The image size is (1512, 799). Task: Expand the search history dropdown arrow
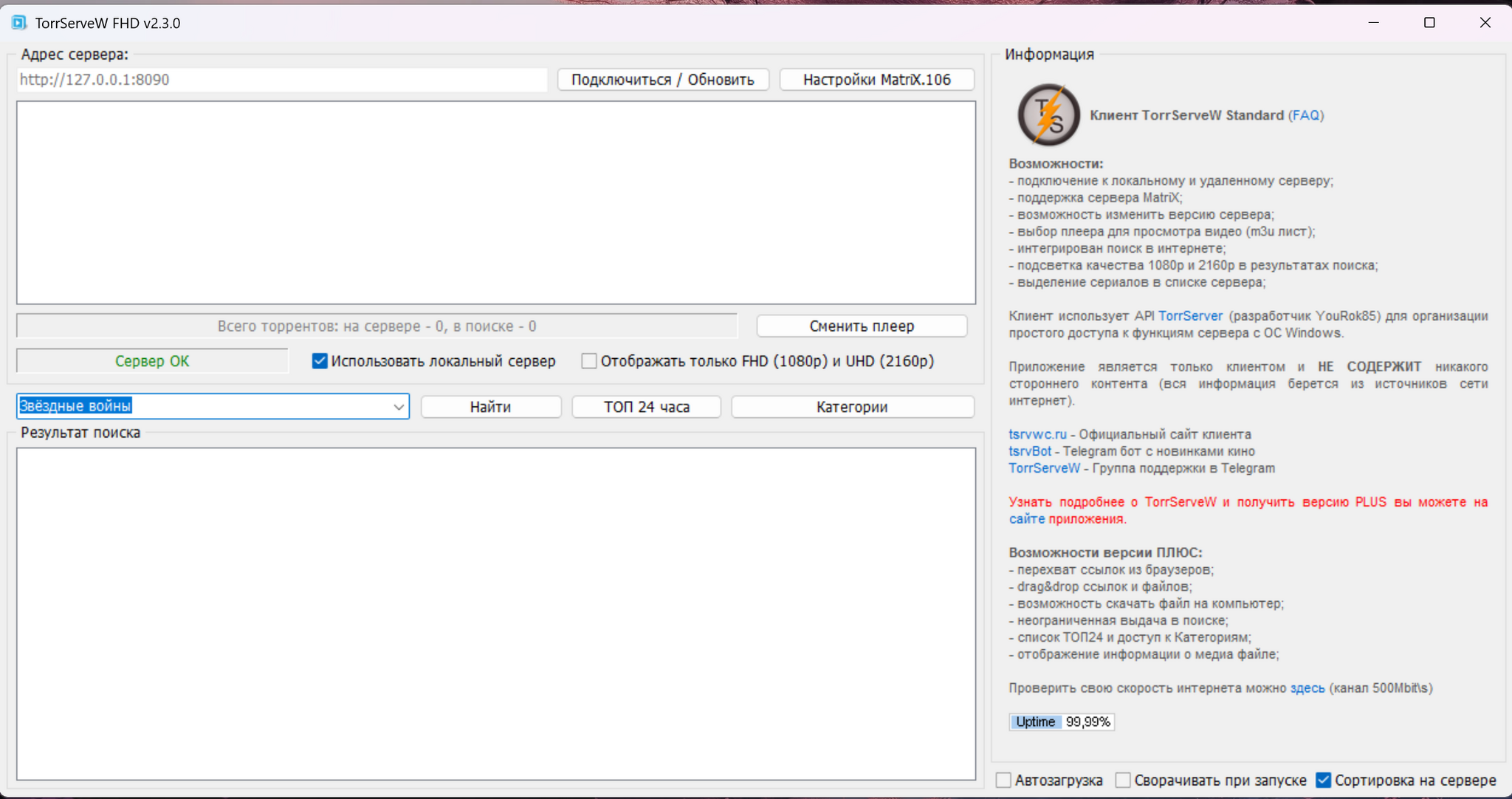399,406
